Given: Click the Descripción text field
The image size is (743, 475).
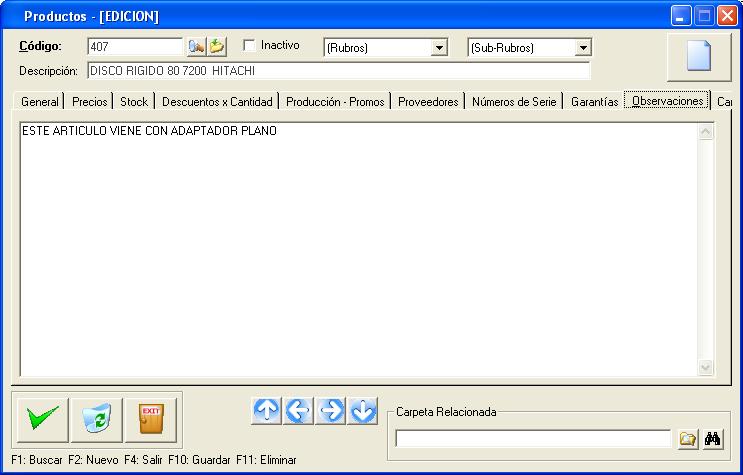Looking at the screenshot, I should click(x=339, y=71).
